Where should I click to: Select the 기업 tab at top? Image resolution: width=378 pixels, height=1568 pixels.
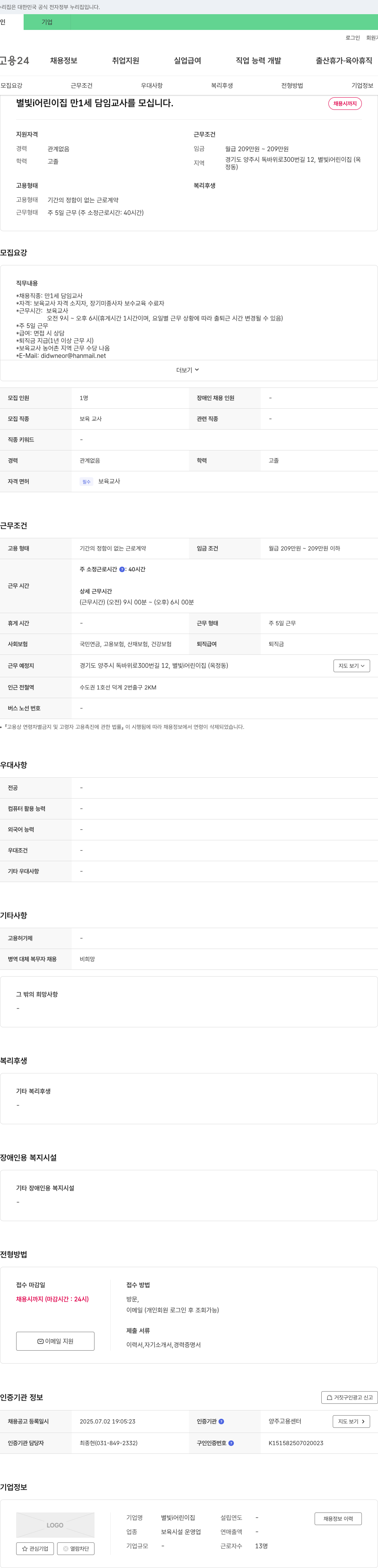click(47, 22)
